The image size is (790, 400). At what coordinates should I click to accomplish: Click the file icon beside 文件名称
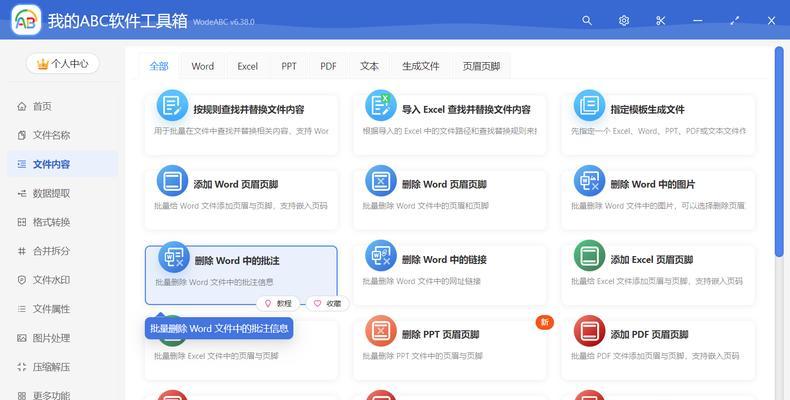pos(22,135)
